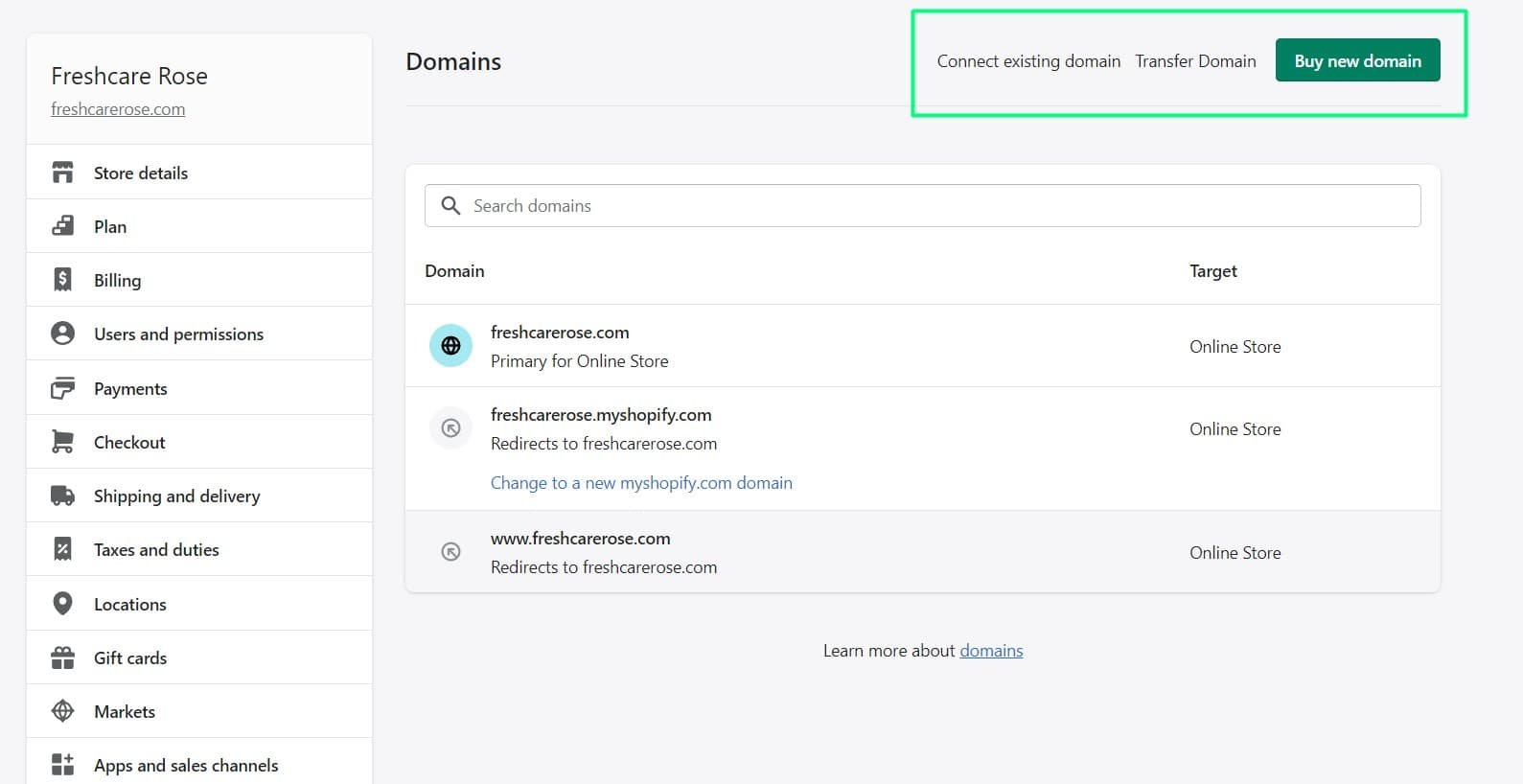The width and height of the screenshot is (1523, 784).
Task: Click the Taxes and duties percent icon
Action: point(62,549)
